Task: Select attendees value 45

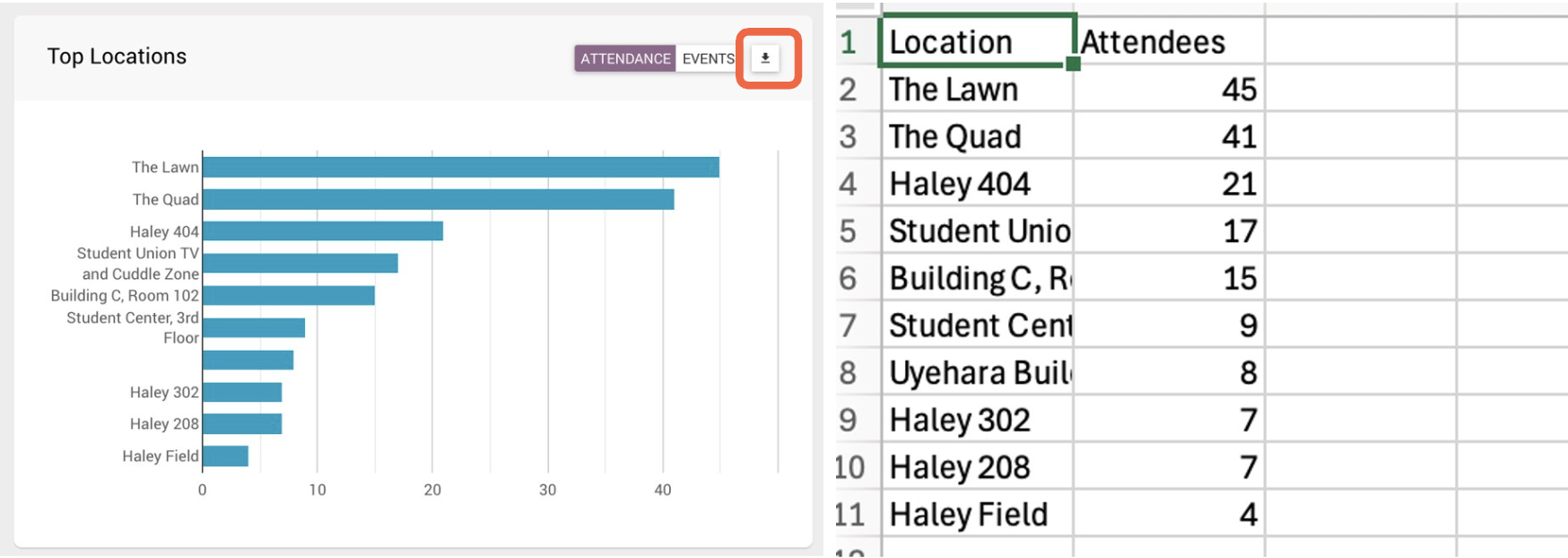Action: click(x=1169, y=89)
